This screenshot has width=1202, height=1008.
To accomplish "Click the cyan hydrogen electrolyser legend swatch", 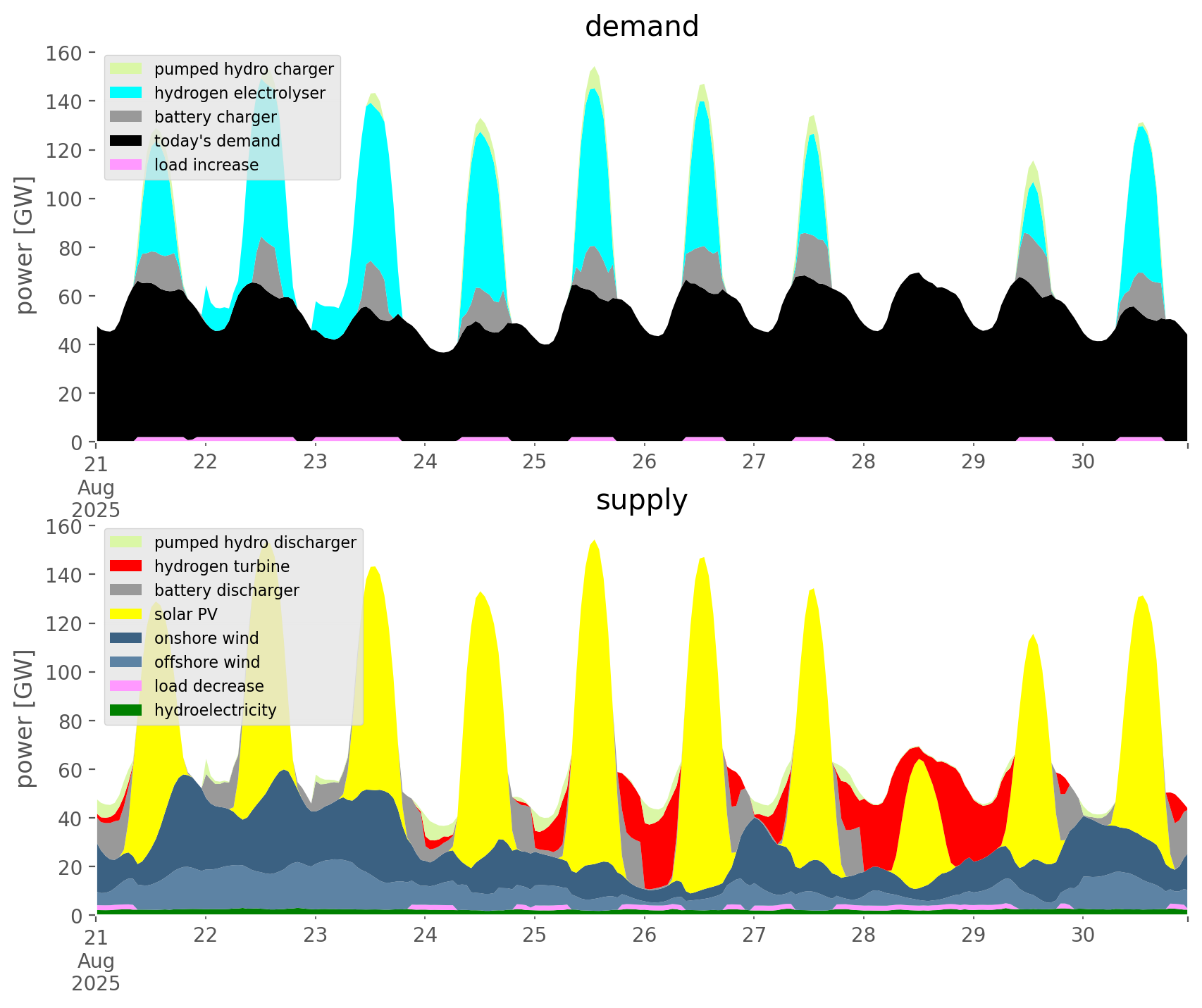I will click(x=127, y=93).
